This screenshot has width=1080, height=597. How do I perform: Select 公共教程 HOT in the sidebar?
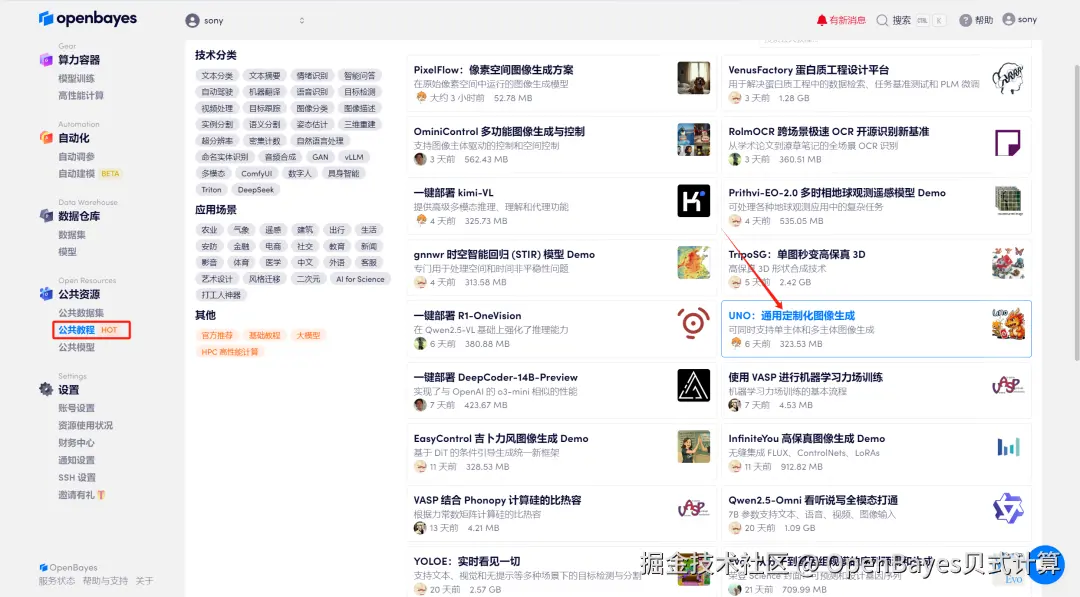(x=91, y=330)
